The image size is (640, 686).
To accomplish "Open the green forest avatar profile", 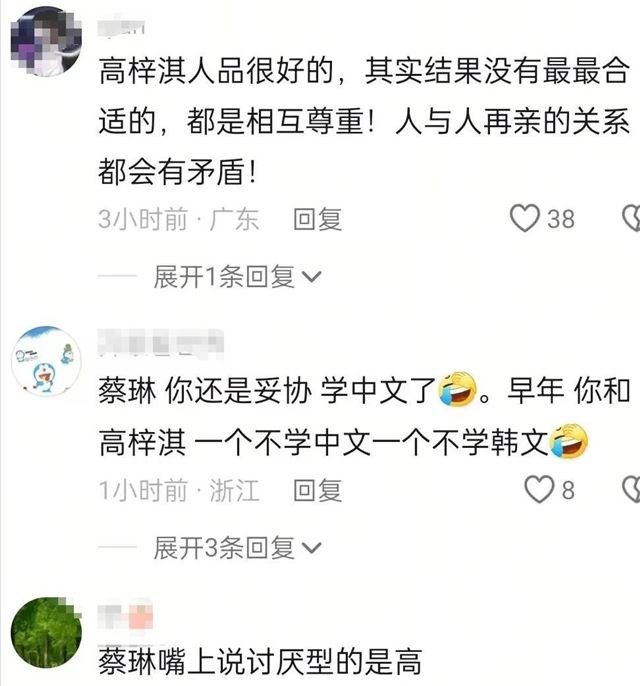I will (46, 633).
